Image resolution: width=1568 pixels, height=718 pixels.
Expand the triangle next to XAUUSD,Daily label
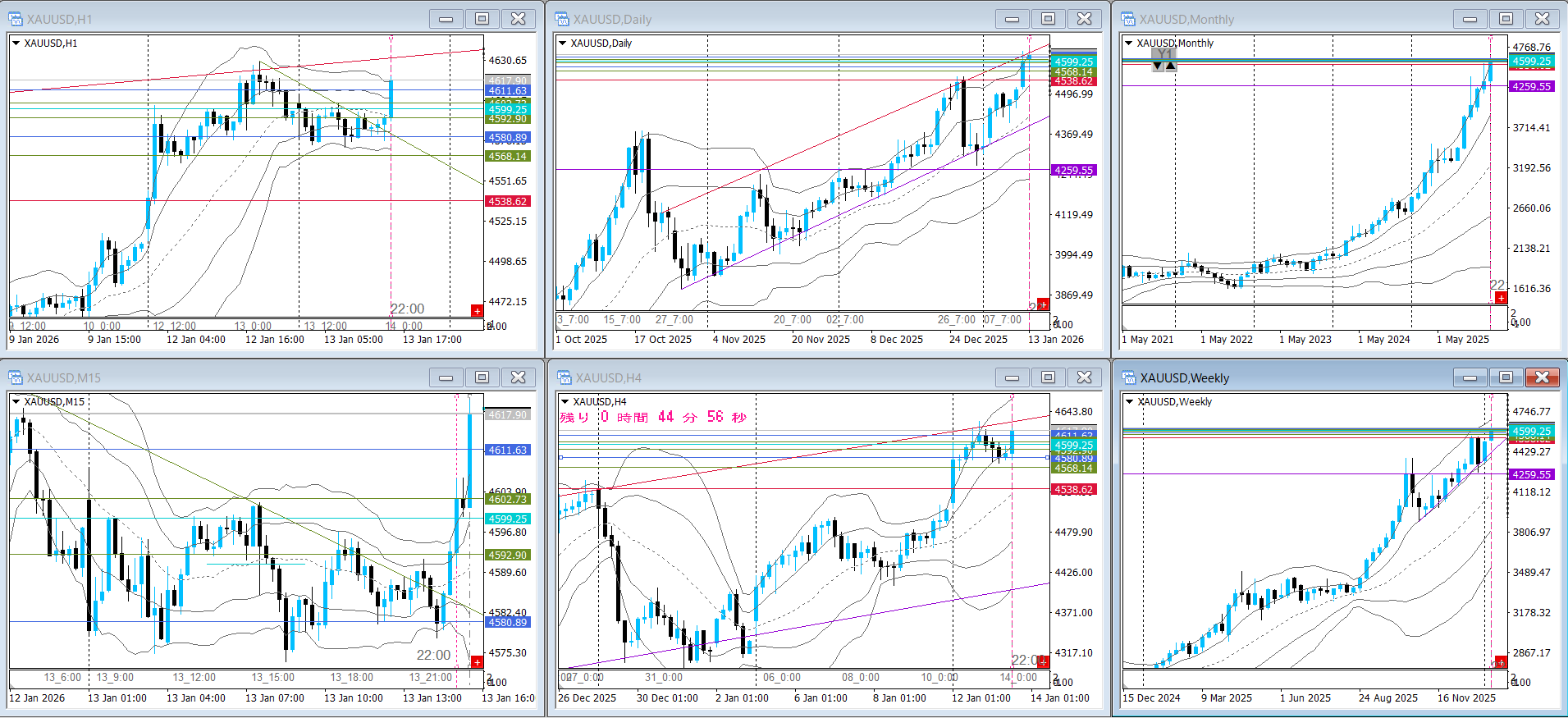point(563,43)
